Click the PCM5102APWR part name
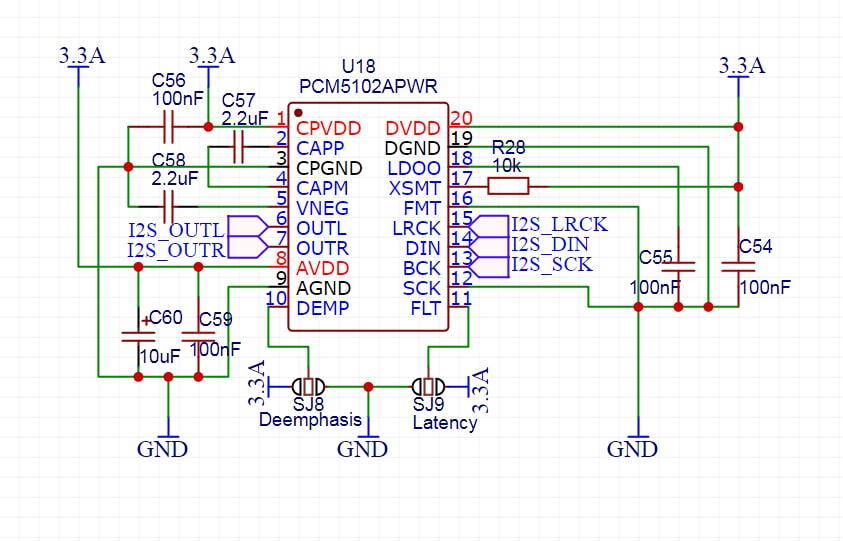The width and height of the screenshot is (843, 541). [368, 87]
